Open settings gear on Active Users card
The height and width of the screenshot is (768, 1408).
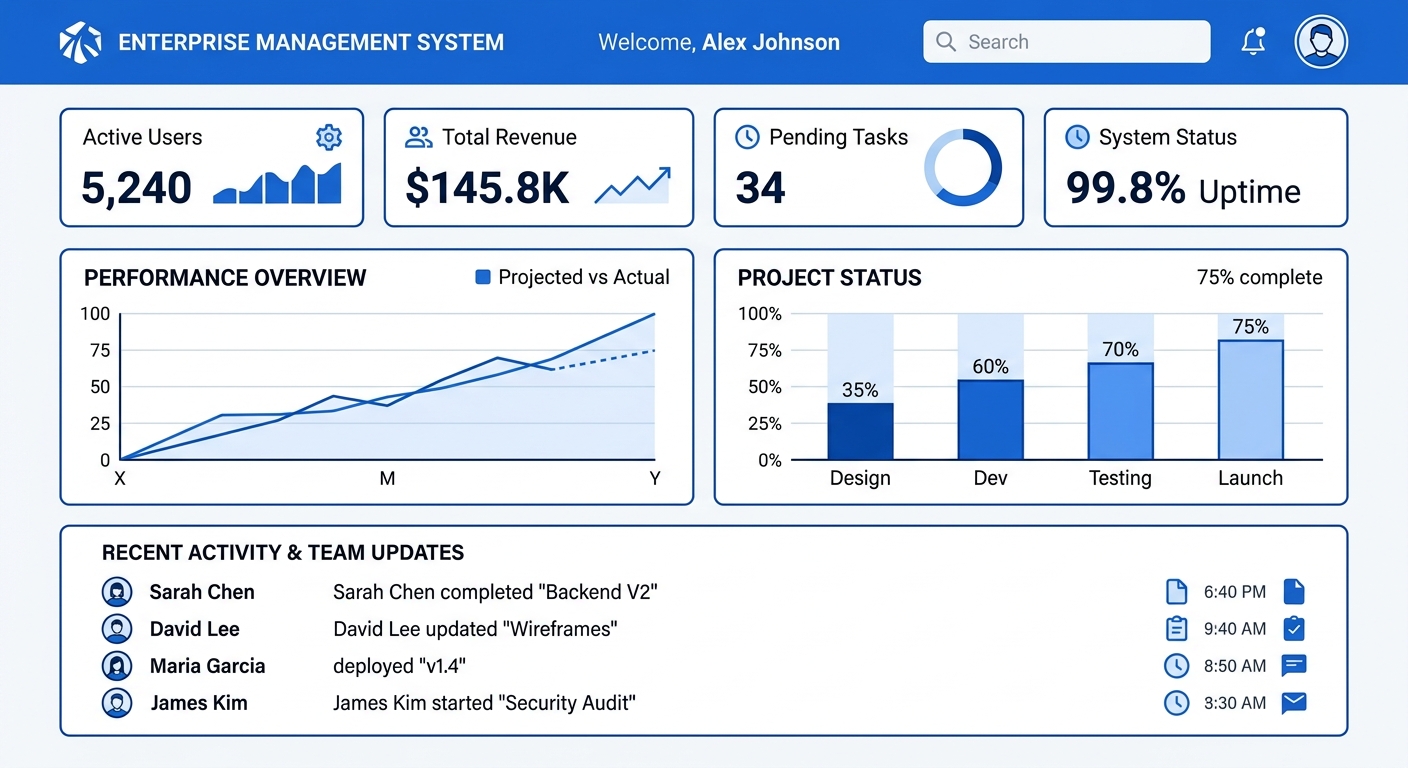click(328, 137)
